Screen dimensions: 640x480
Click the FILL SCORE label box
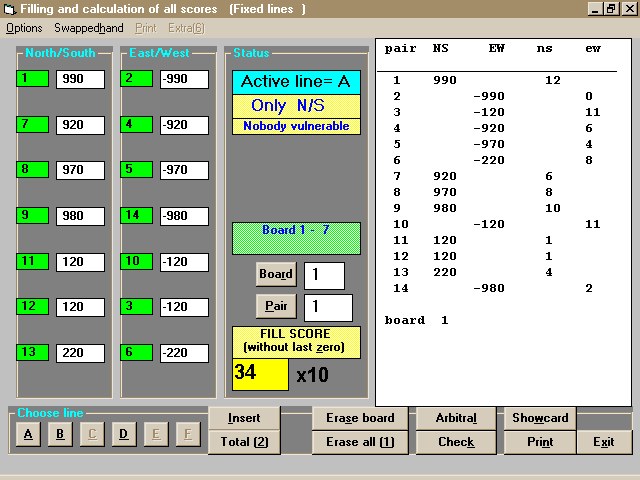[296, 342]
